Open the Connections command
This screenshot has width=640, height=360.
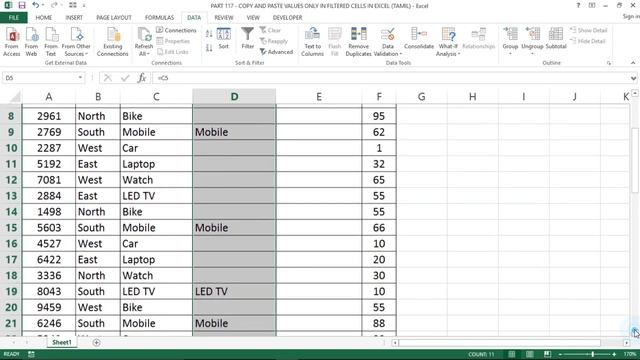tap(176, 30)
